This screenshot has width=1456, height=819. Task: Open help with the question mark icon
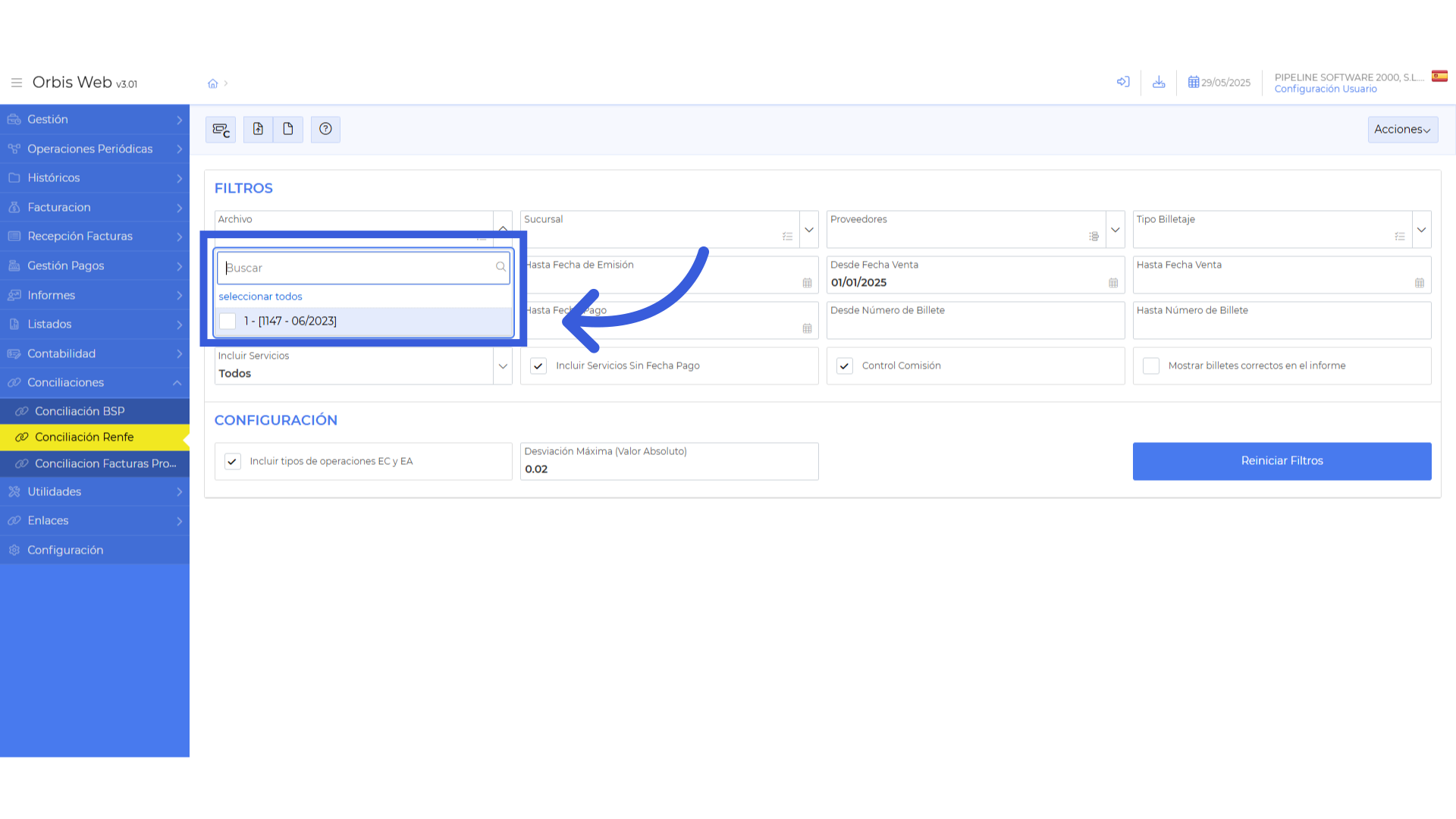click(x=325, y=130)
